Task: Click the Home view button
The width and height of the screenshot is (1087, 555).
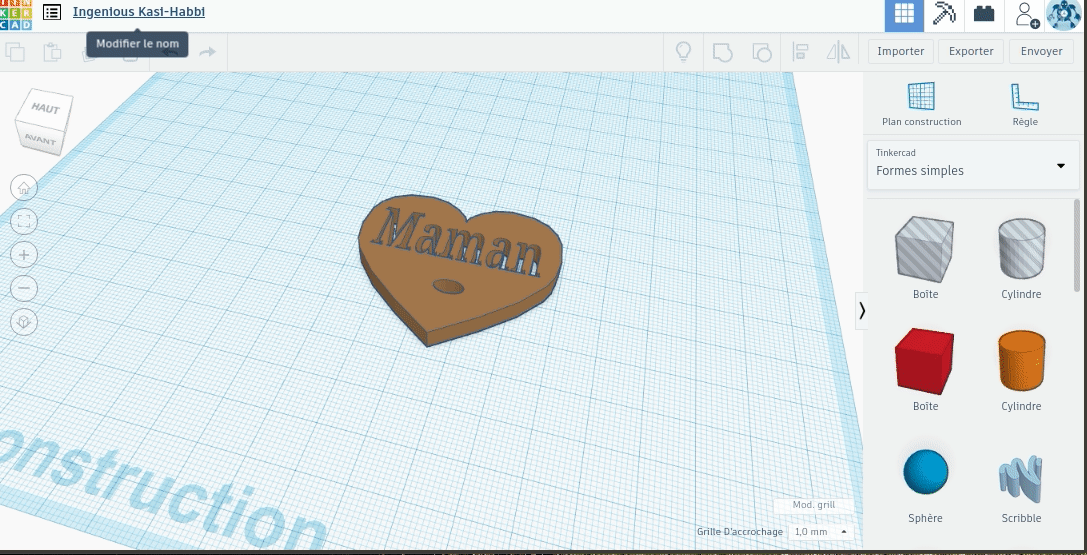Action: click(24, 187)
